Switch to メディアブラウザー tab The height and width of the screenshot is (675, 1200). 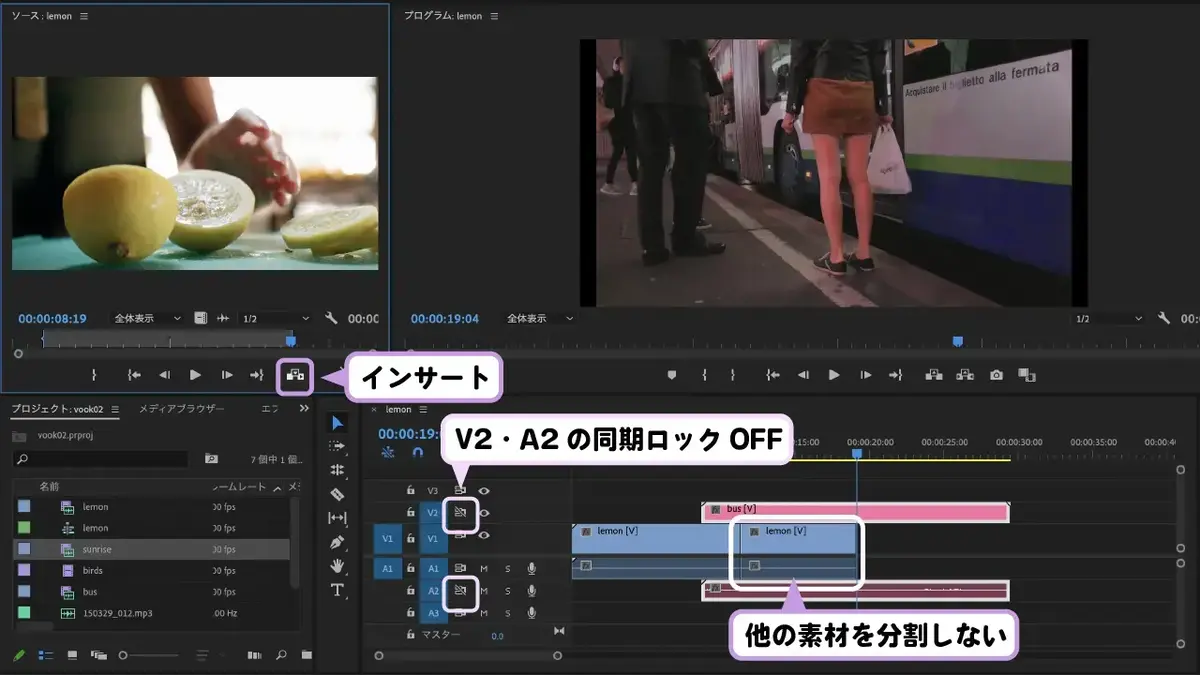(181, 409)
